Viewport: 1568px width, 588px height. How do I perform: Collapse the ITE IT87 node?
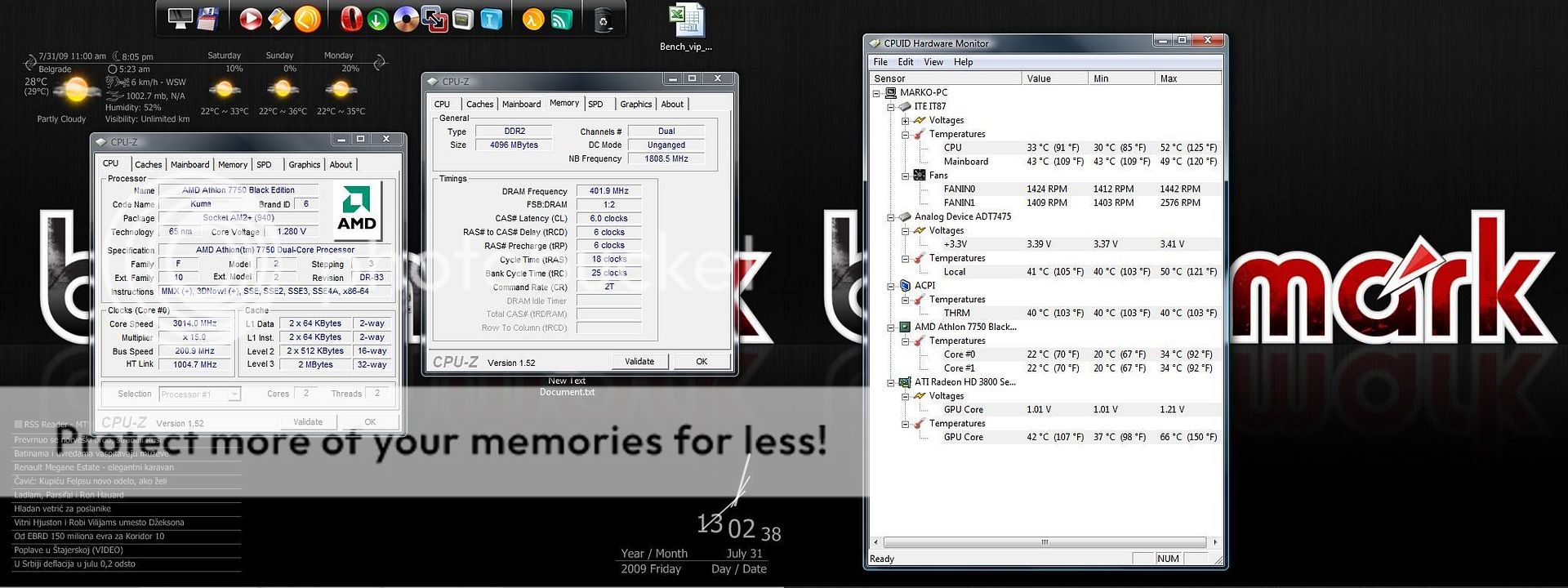tap(891, 107)
